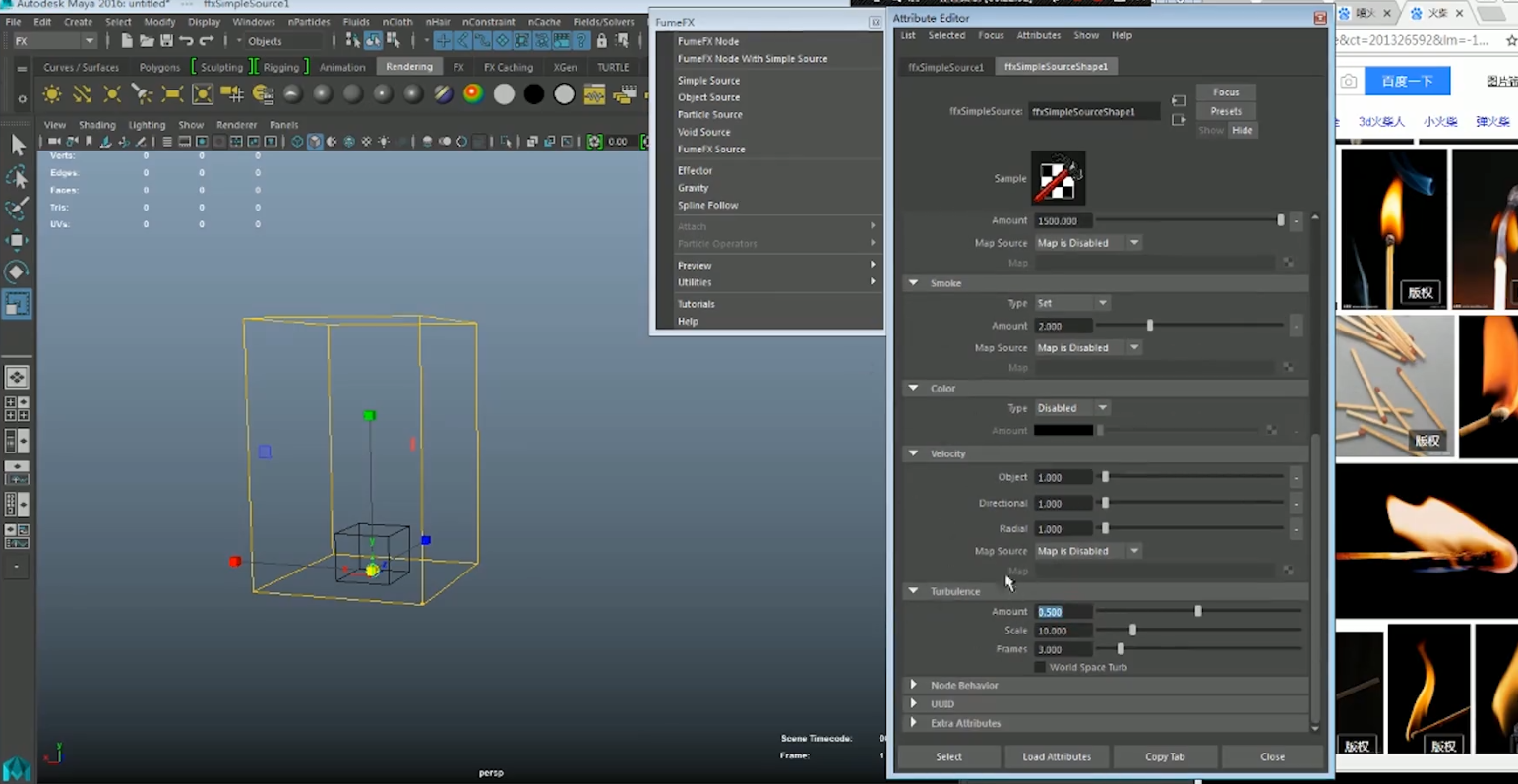Click the ramp shader colorful ball icon

point(473,94)
